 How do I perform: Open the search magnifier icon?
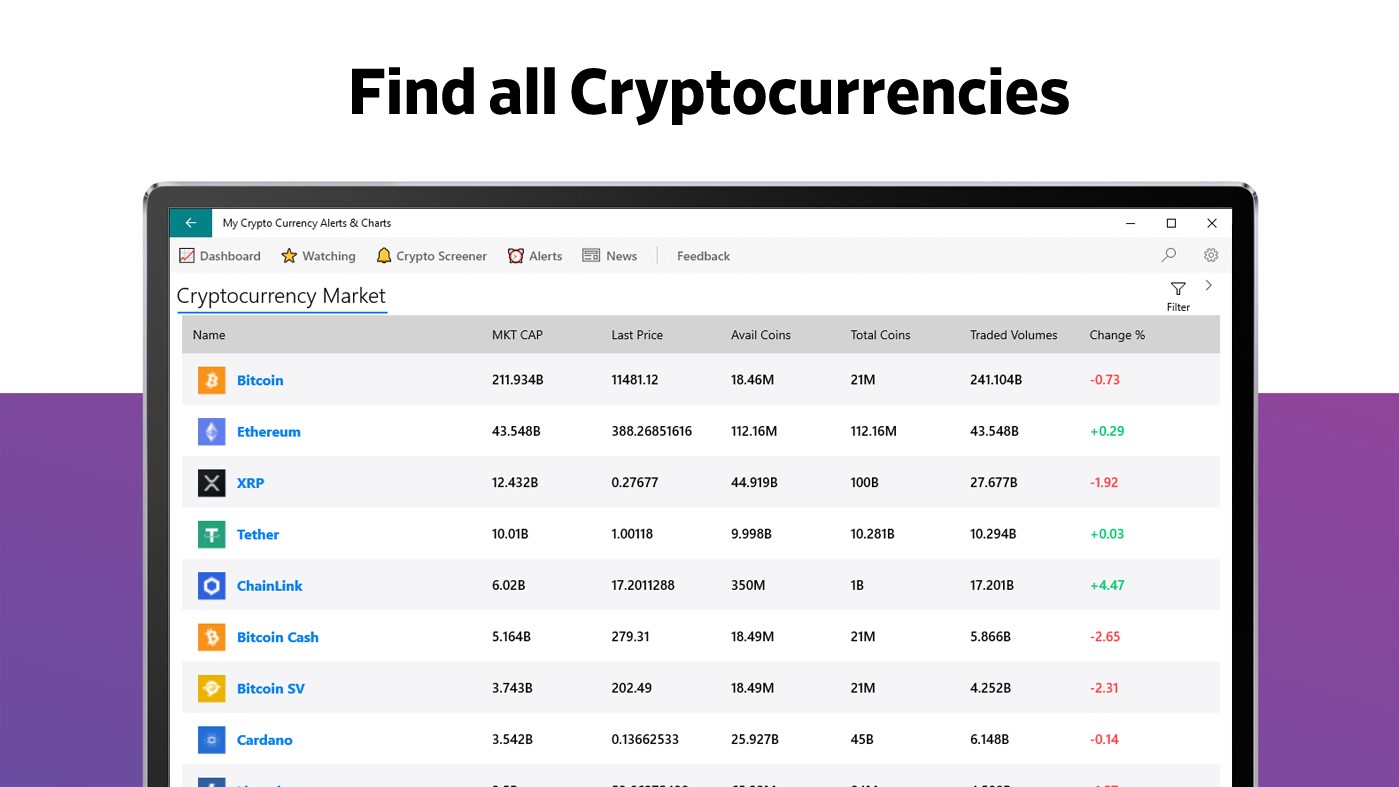pyautogui.click(x=1168, y=255)
